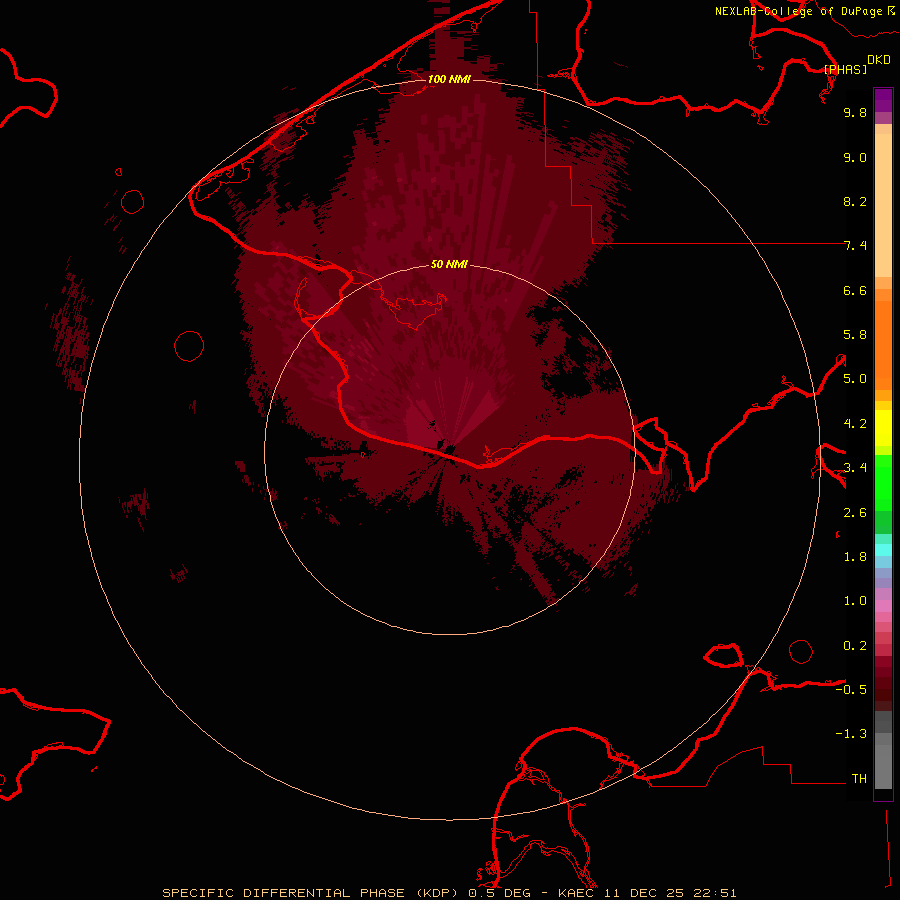This screenshot has height=900, width=900.
Task: Click the "[PHAS]" units label
Action: pyautogui.click(x=845, y=69)
